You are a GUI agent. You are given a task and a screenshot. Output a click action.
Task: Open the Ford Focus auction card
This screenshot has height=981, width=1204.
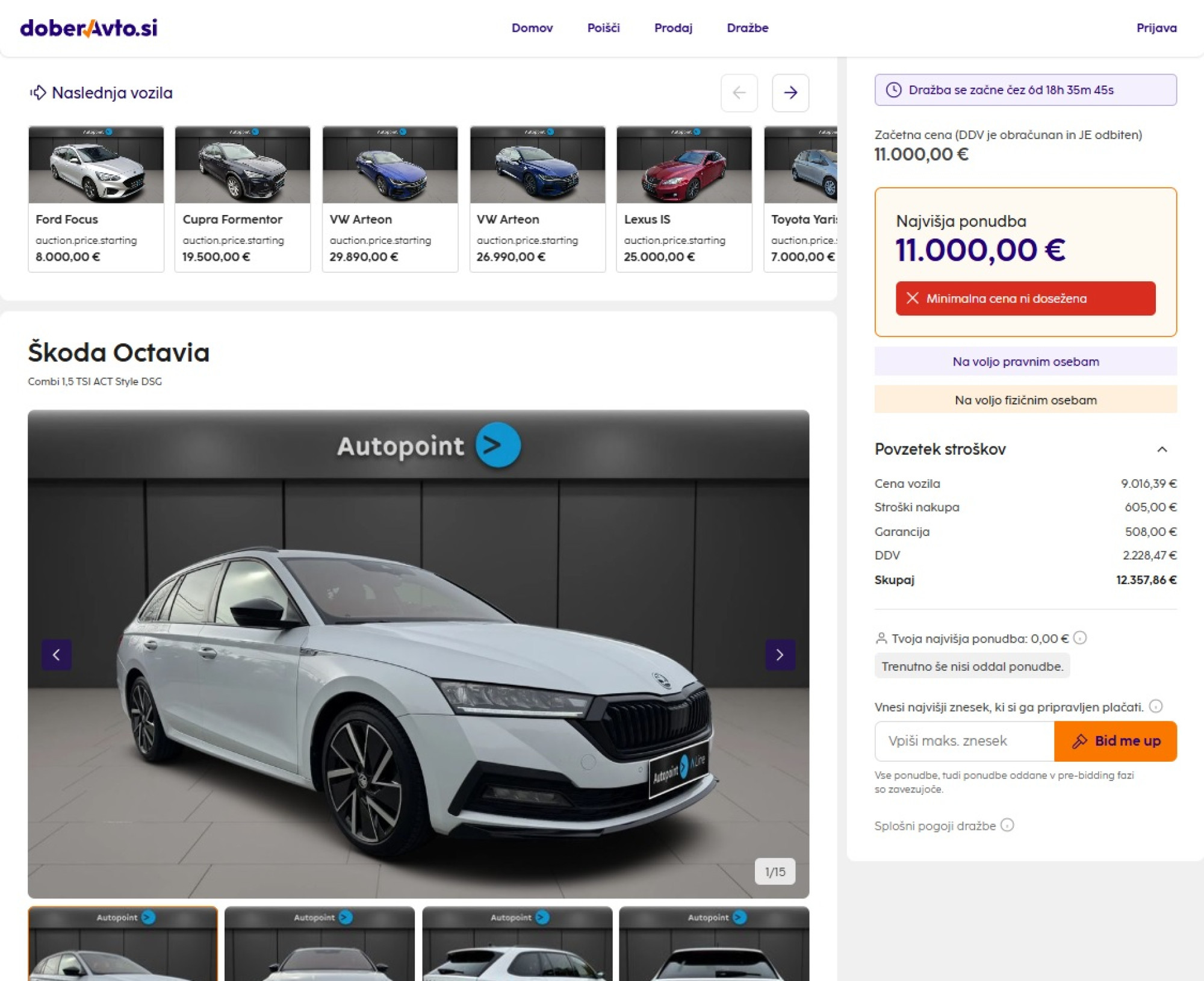coord(96,199)
